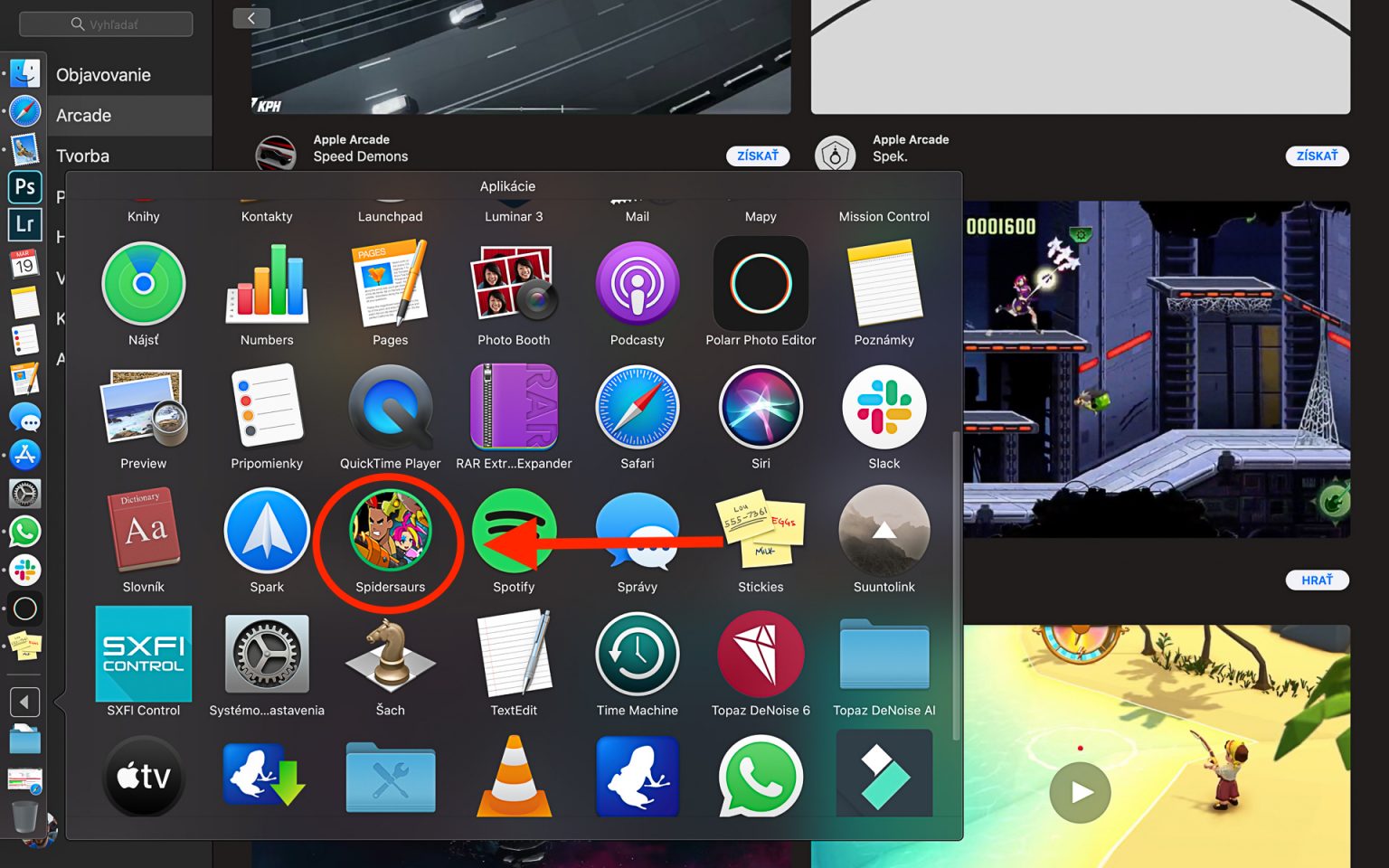Launch Šach chess app
The height and width of the screenshot is (868, 1389).
pos(391,655)
